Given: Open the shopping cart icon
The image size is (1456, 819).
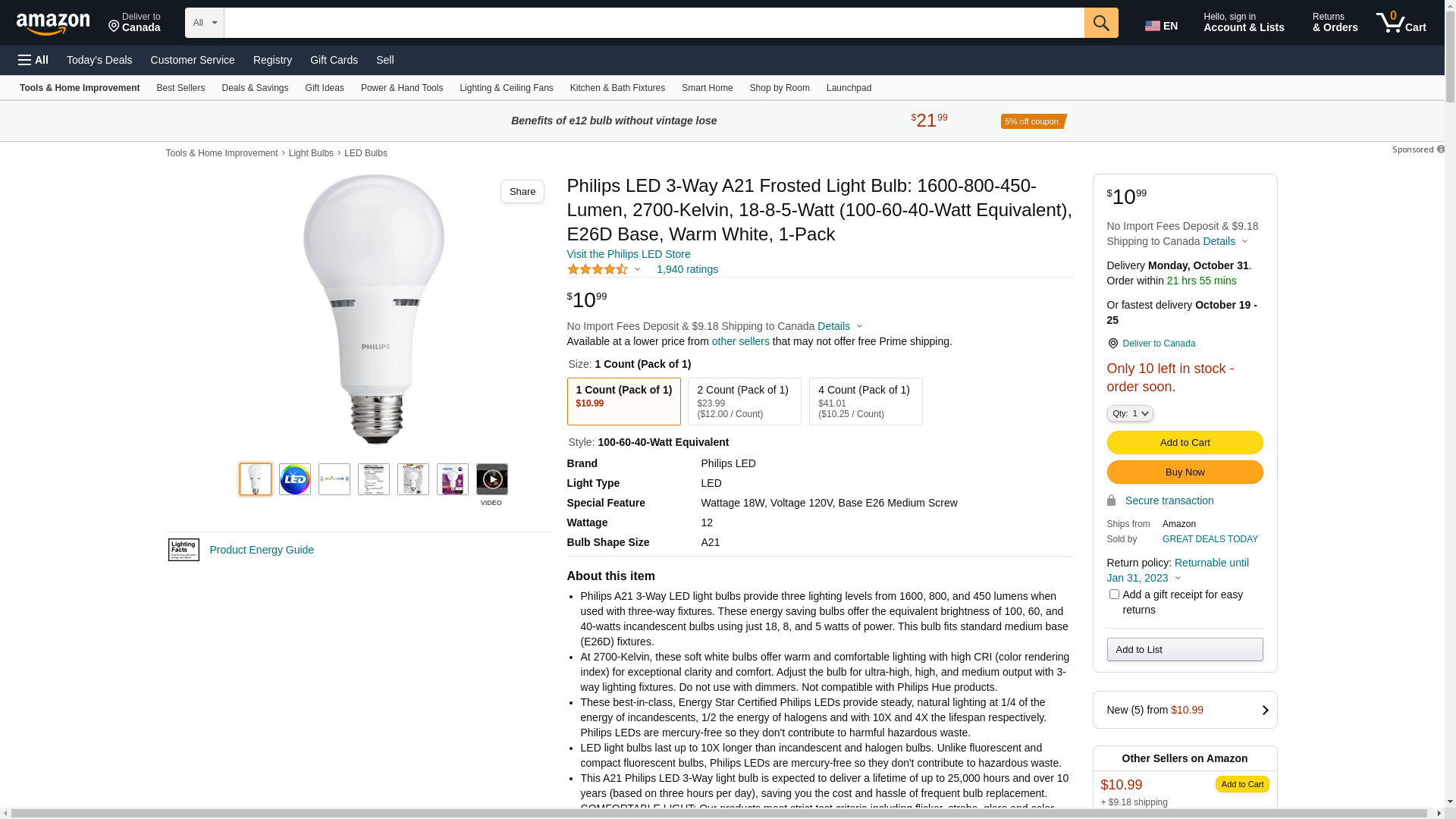Looking at the screenshot, I should [1401, 23].
